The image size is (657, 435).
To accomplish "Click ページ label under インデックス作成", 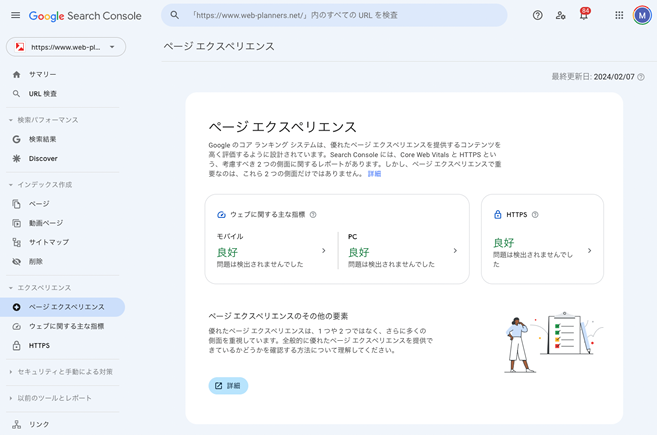I will coord(39,204).
